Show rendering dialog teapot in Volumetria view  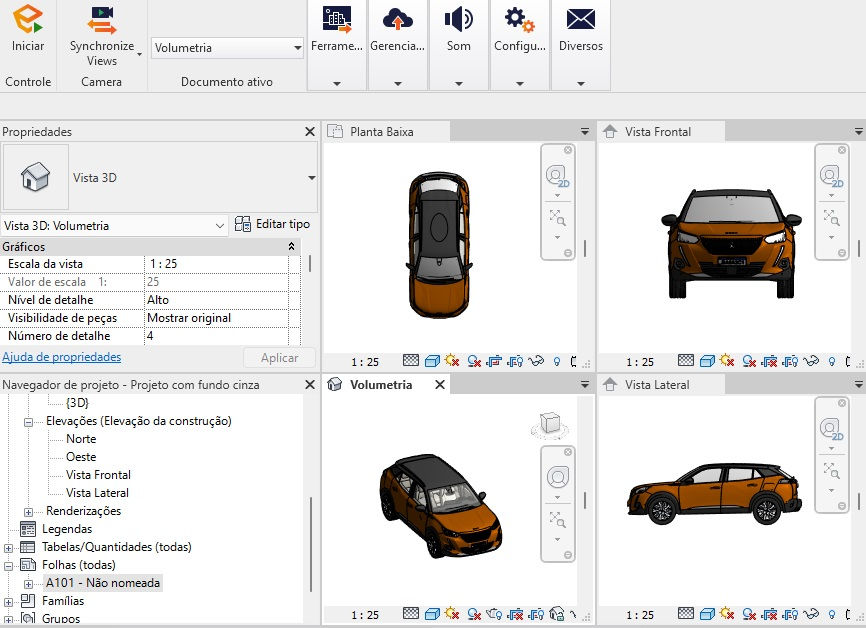494,613
